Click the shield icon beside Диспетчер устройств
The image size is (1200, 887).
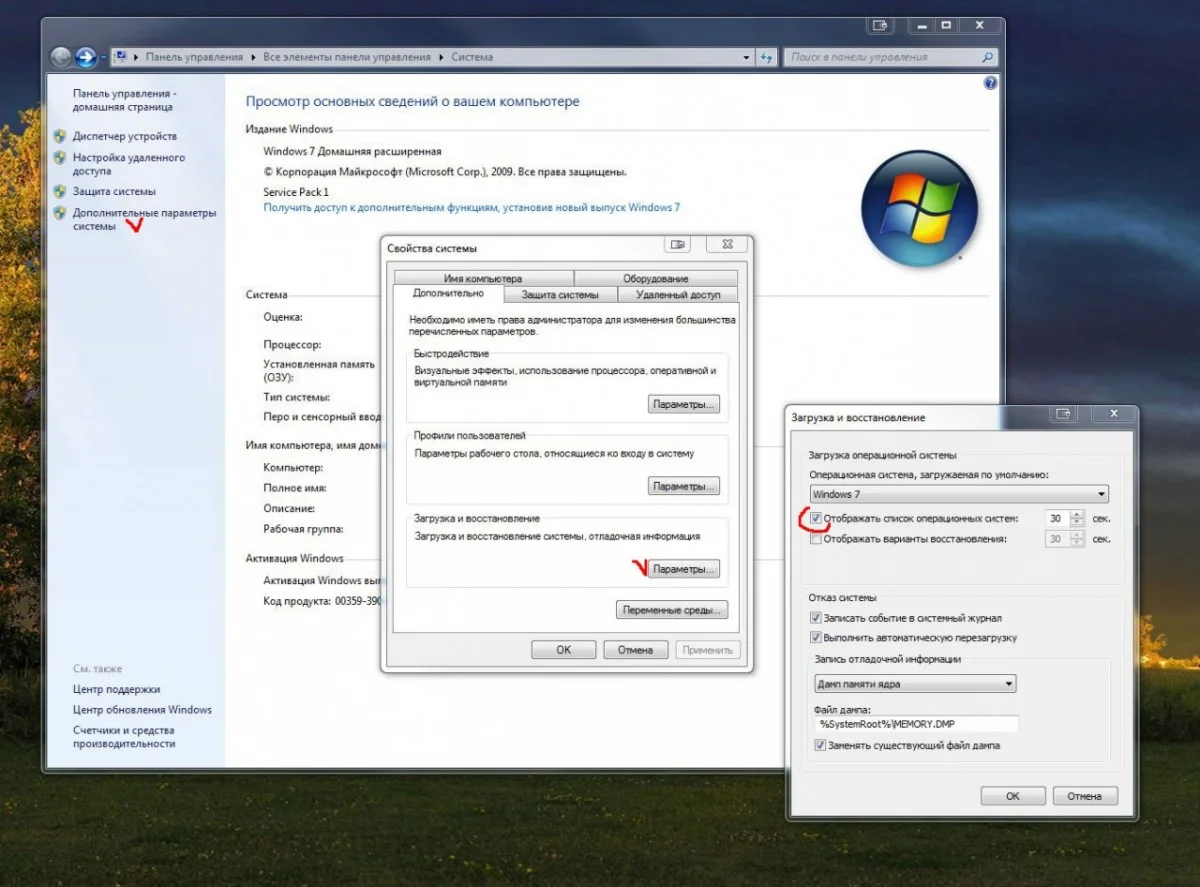60,135
